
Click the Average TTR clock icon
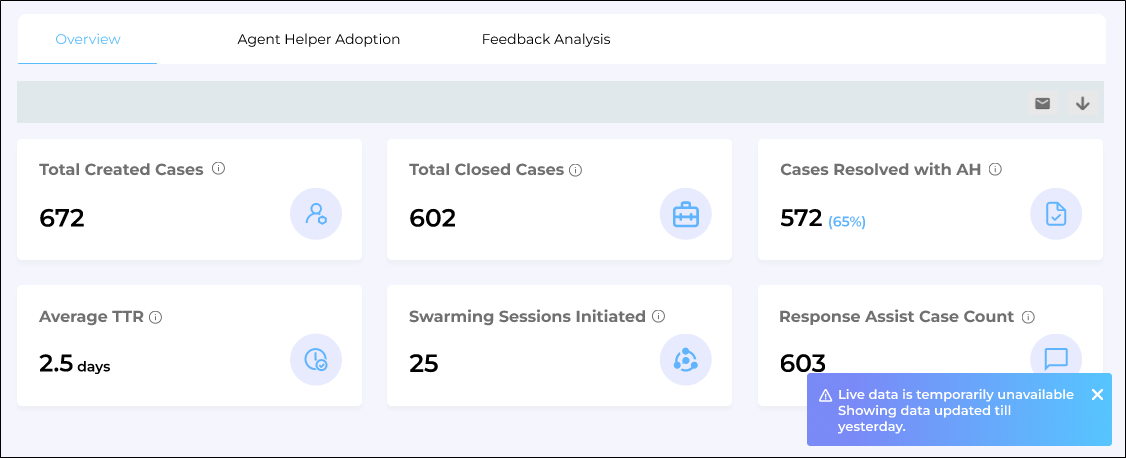point(316,360)
